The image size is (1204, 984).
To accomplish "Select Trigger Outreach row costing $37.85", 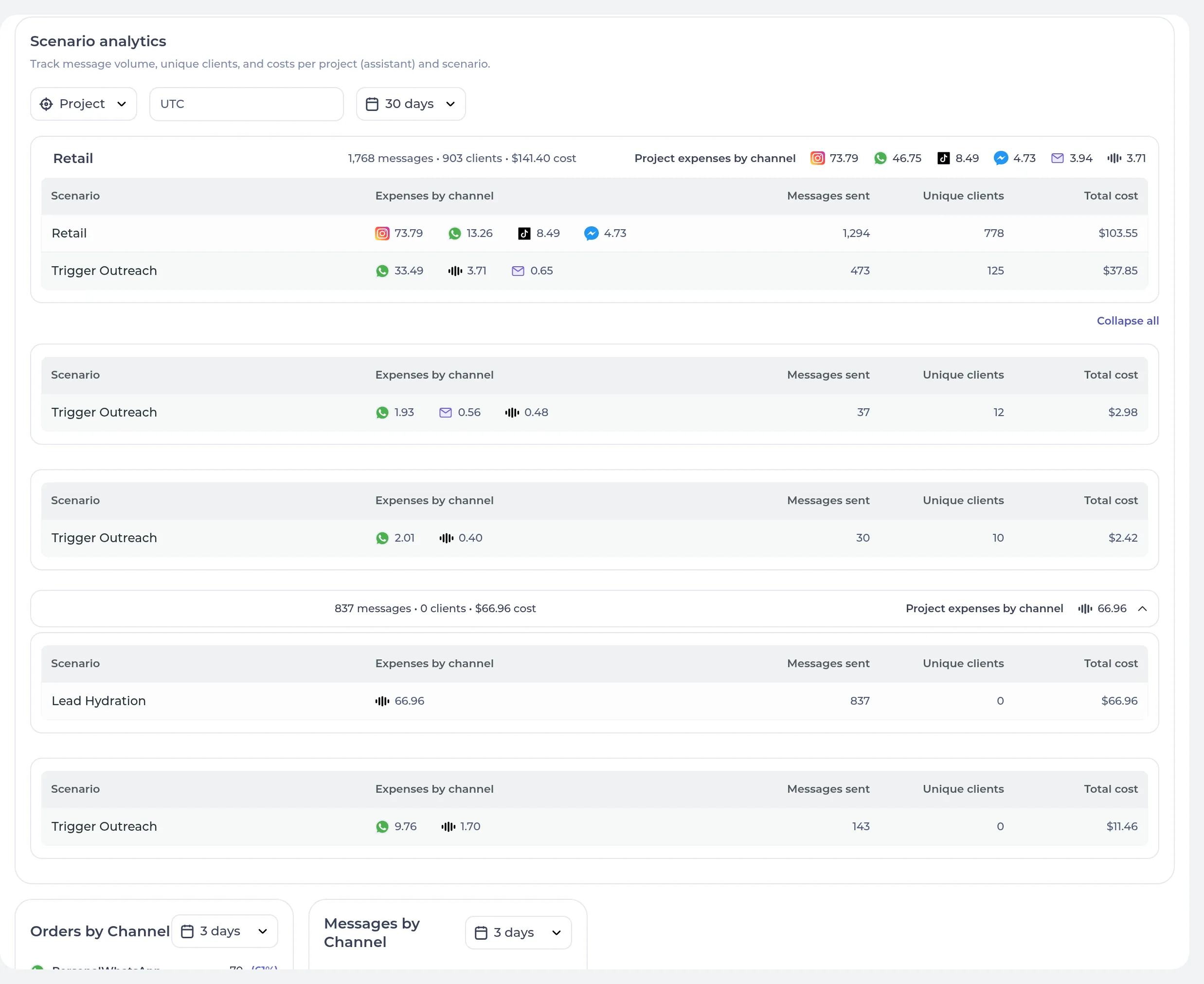I will click(594, 271).
